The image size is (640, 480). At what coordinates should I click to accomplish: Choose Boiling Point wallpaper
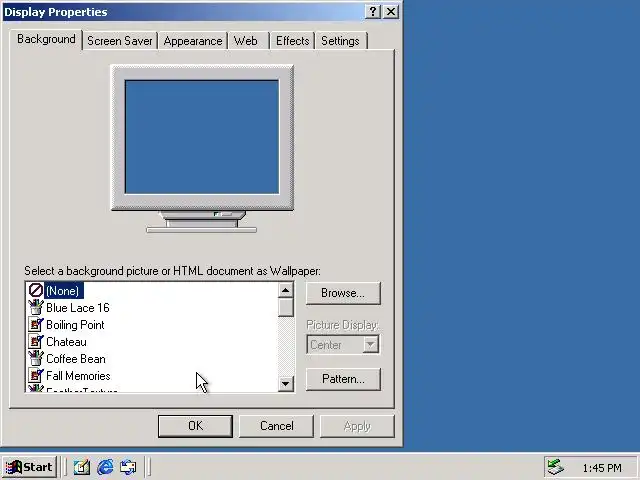coord(75,325)
